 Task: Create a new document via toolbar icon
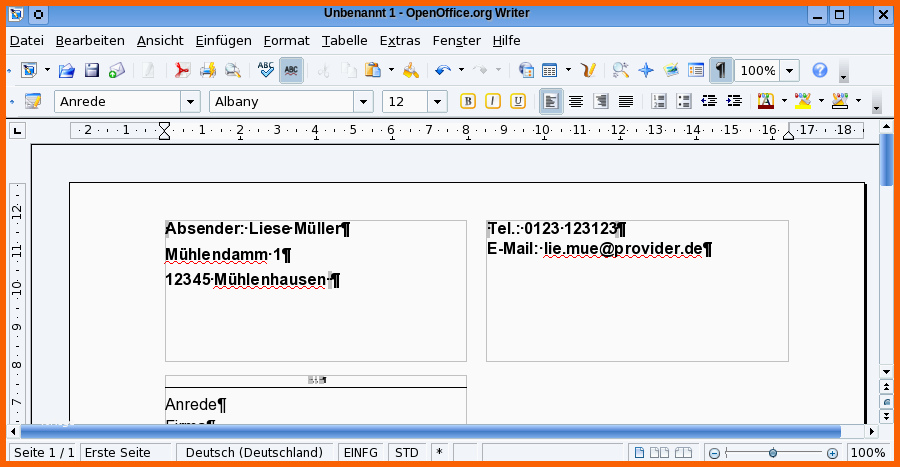click(29, 70)
